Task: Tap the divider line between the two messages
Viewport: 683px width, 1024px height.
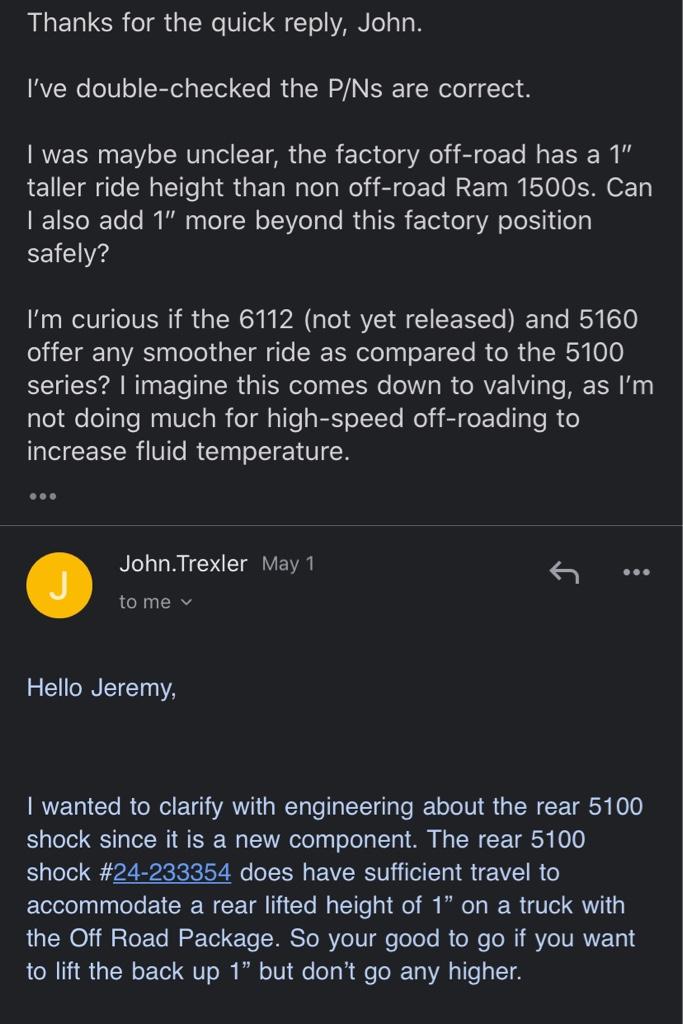Action: click(x=342, y=525)
